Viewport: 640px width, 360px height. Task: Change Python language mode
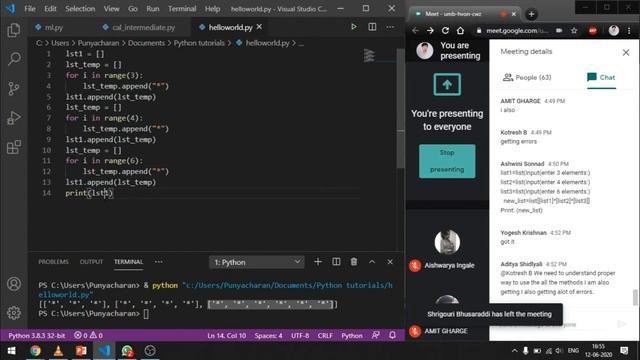click(x=352, y=336)
